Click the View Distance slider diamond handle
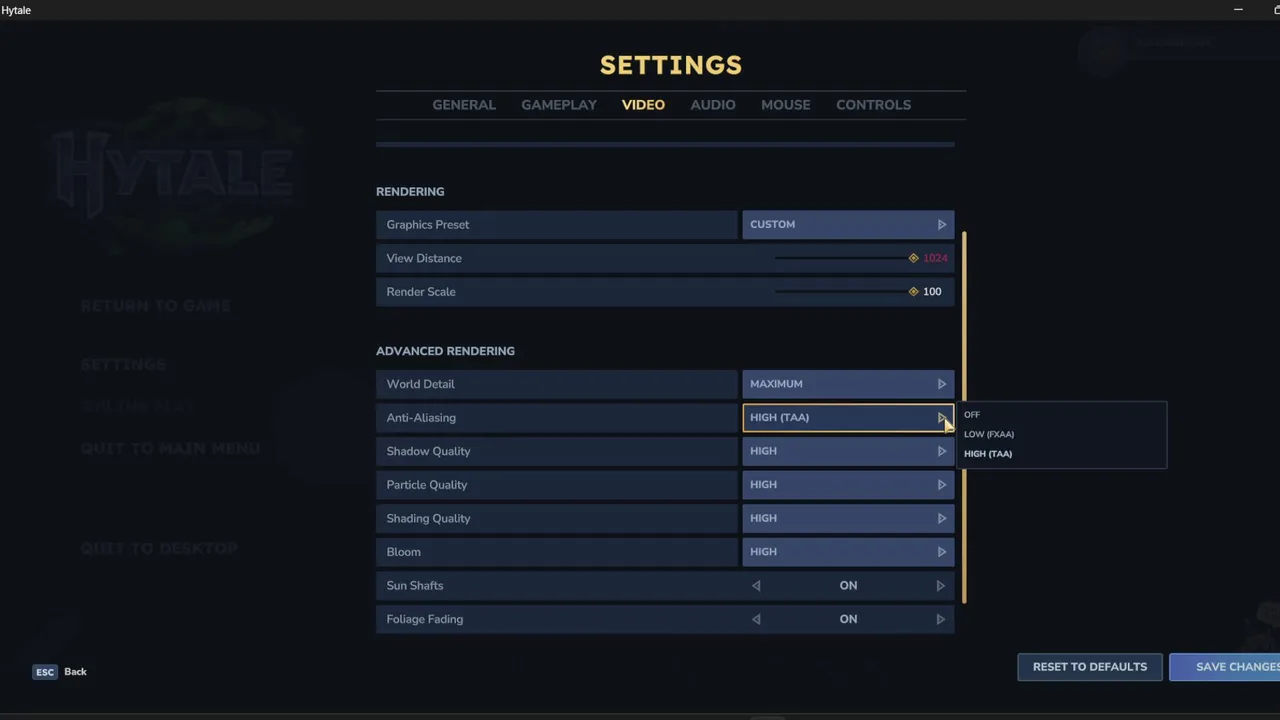Viewport: 1280px width, 720px height. pos(913,258)
